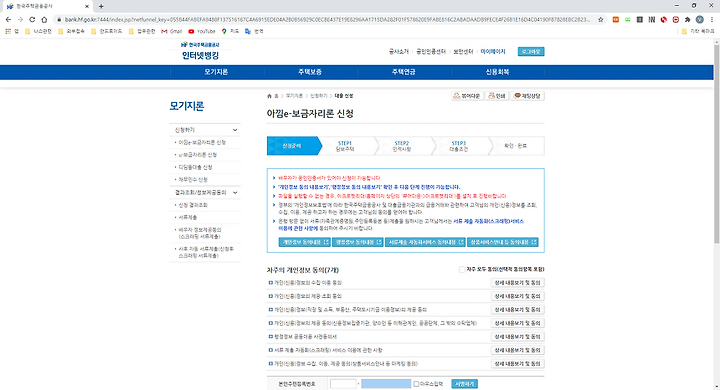
Task: Click the 로그아웃 button
Action: (531, 51)
